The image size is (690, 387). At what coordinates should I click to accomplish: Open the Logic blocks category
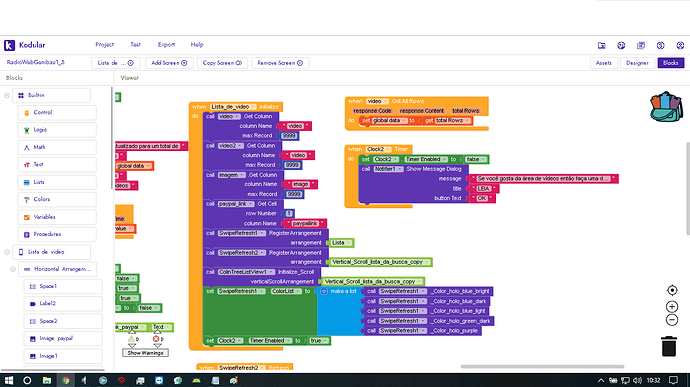coord(57,130)
